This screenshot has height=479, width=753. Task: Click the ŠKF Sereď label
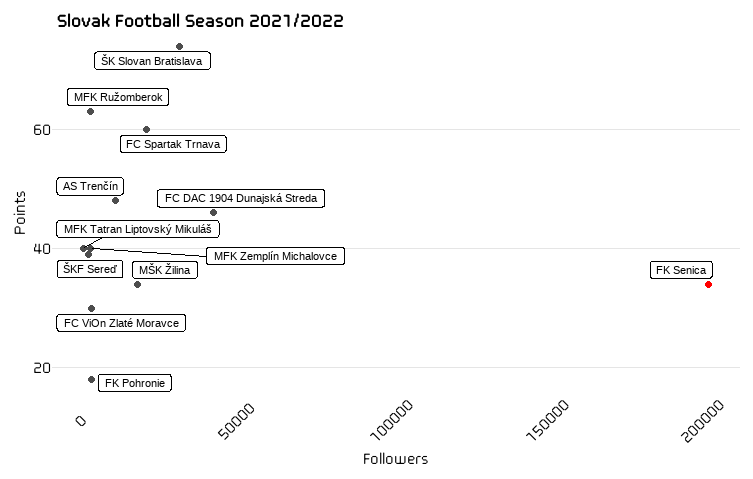(90, 269)
